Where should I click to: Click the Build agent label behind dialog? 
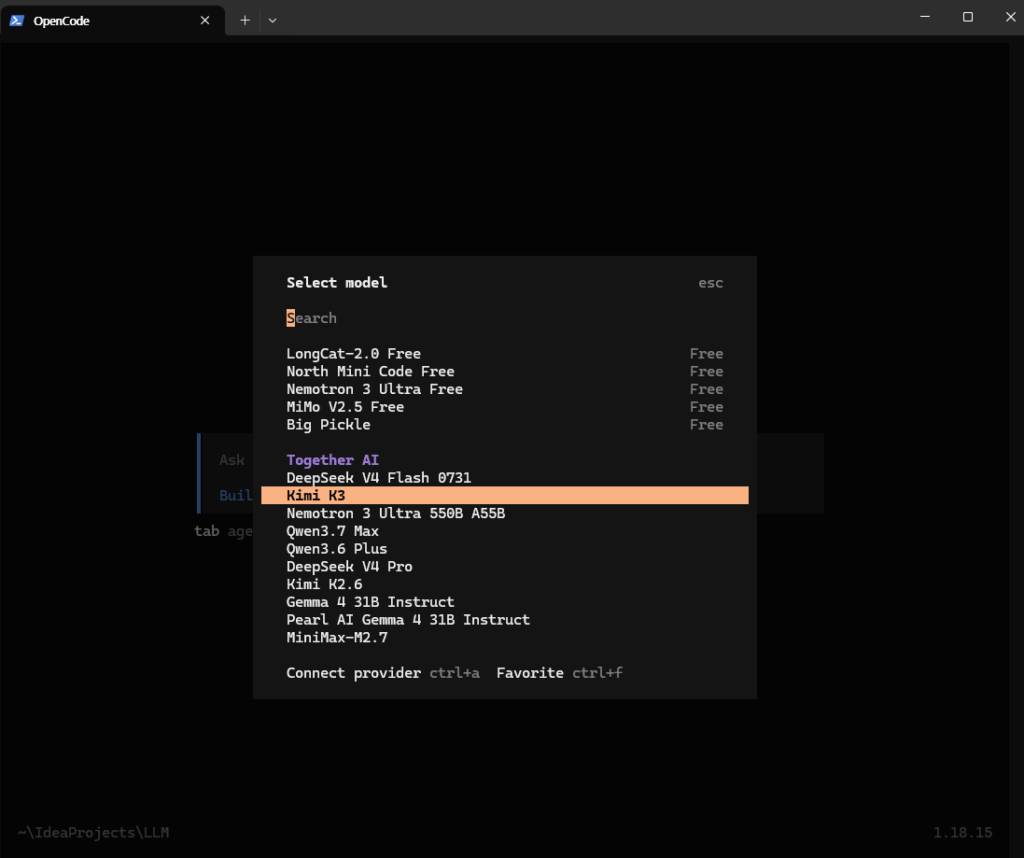236,495
